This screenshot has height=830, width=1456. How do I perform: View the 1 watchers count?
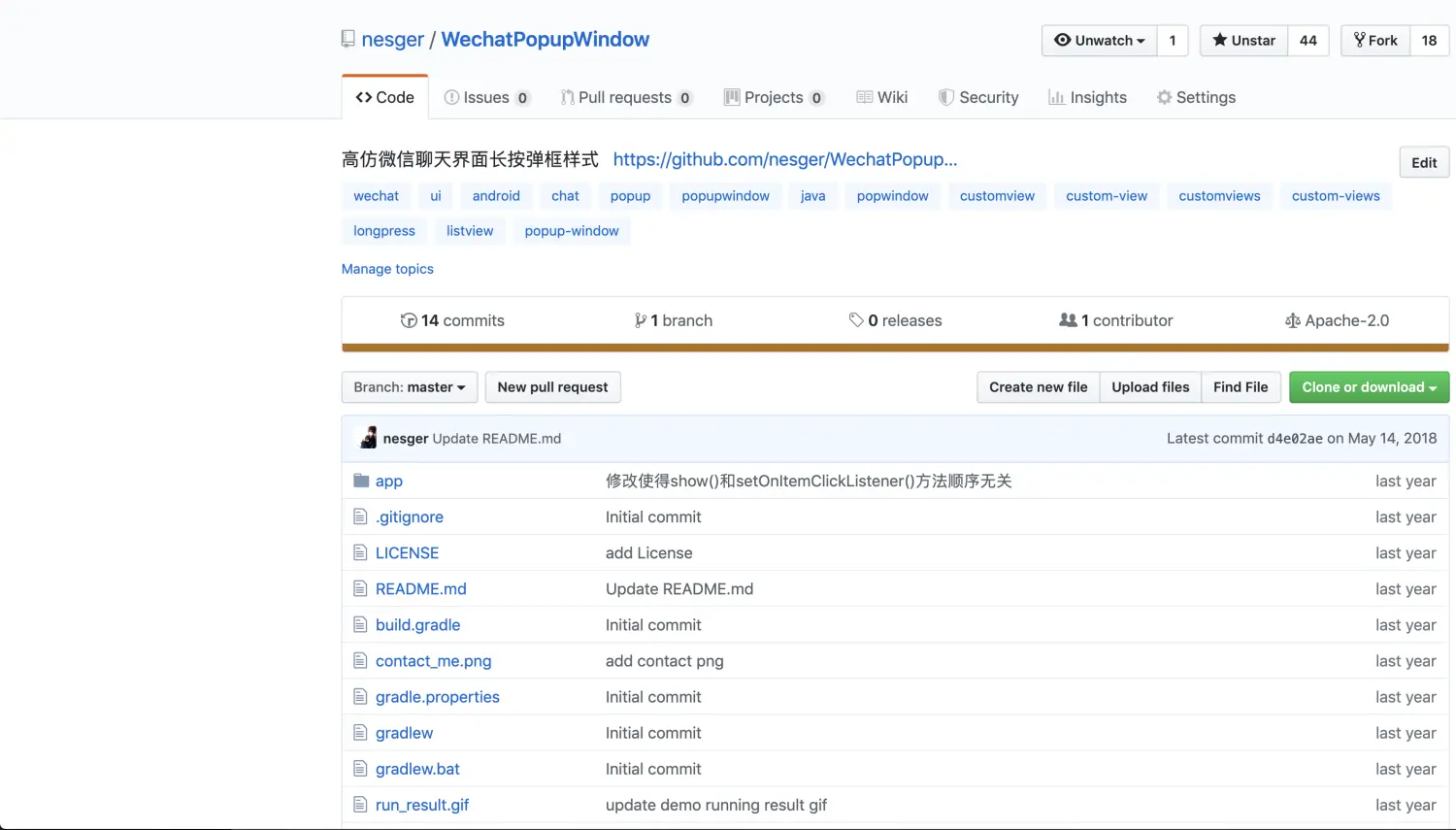click(1173, 40)
